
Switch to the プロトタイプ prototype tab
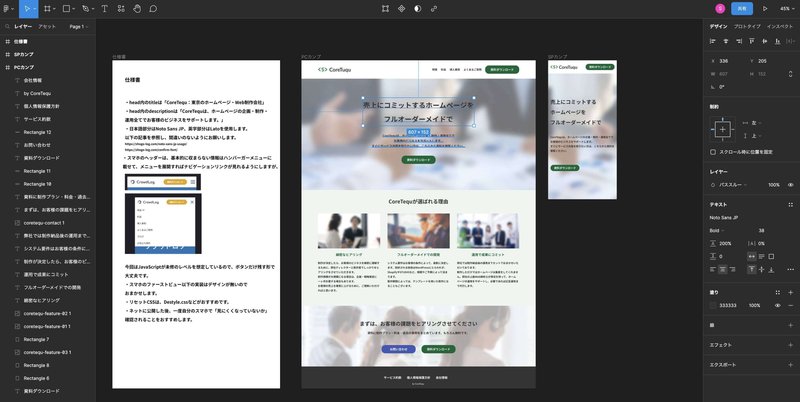(x=747, y=27)
